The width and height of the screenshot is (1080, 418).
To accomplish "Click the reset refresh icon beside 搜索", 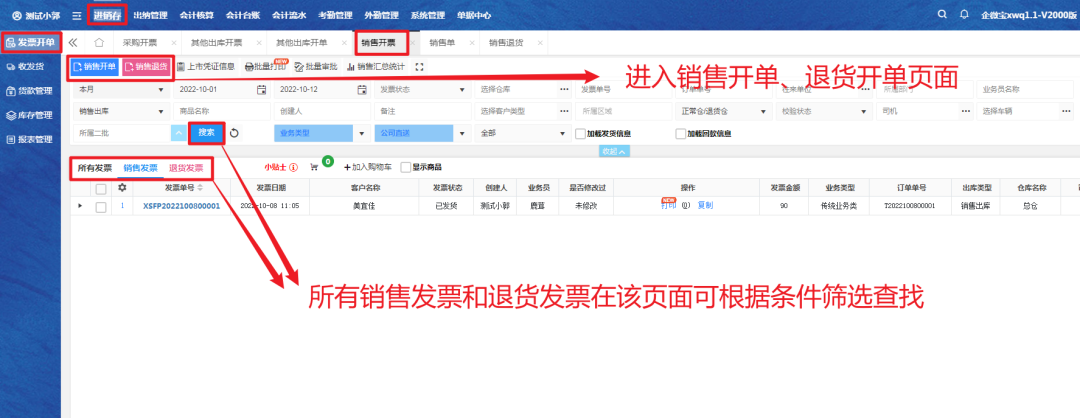I will coord(234,132).
